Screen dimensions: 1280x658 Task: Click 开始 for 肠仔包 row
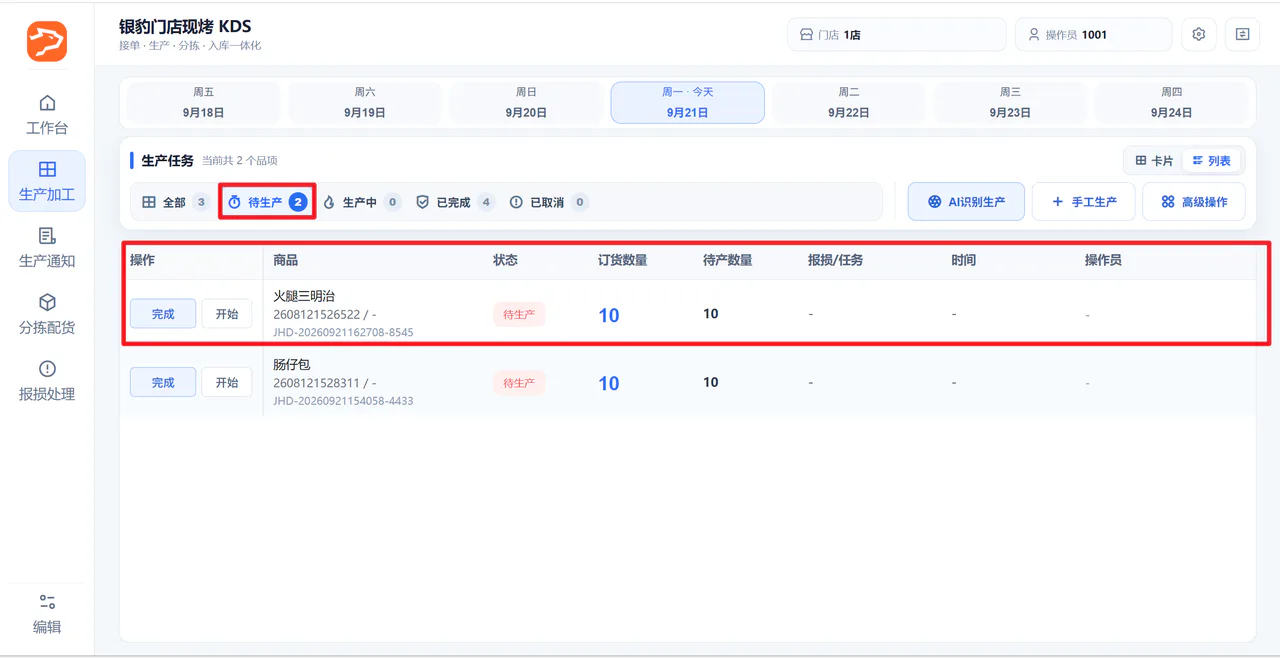[227, 382]
